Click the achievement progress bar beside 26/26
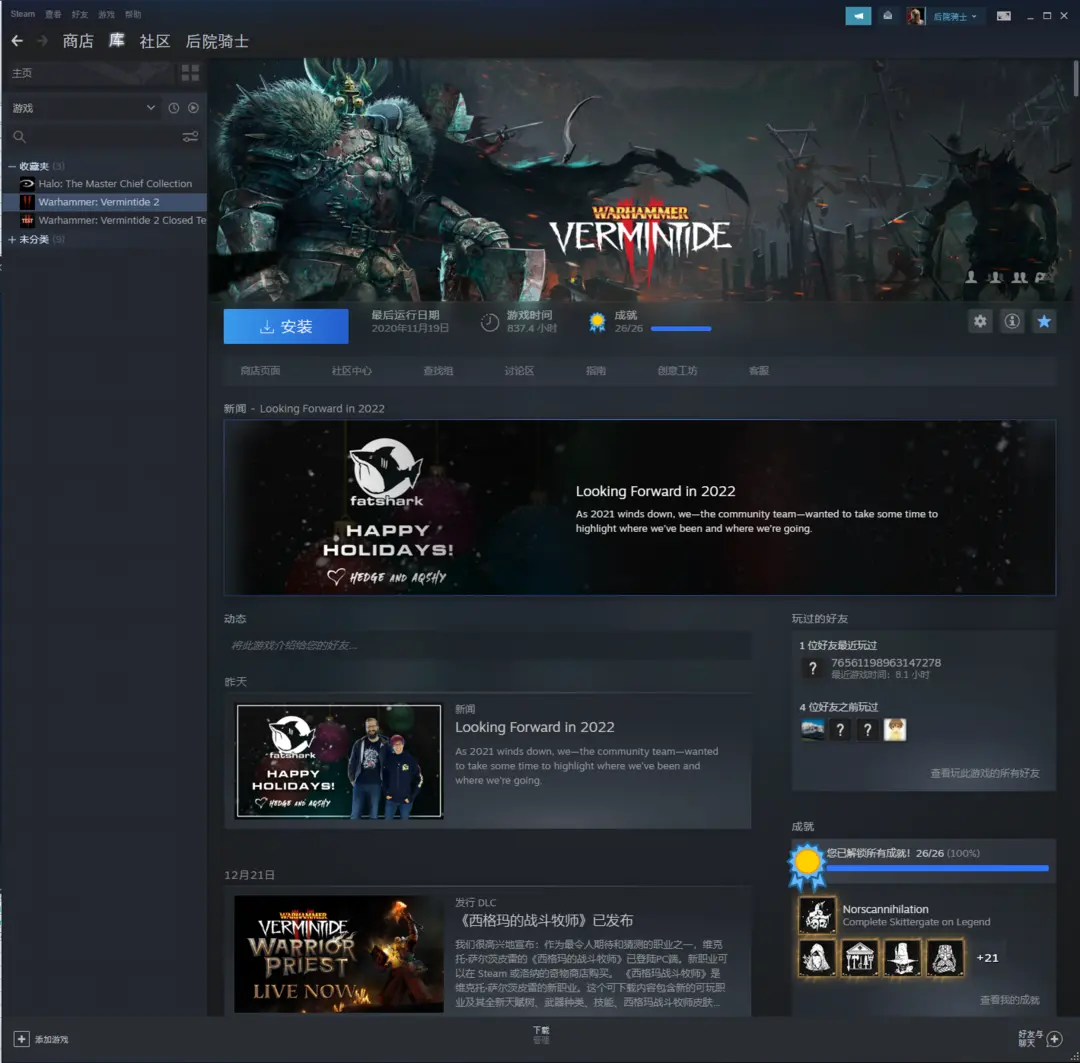The height and width of the screenshot is (1063, 1080). 681,329
